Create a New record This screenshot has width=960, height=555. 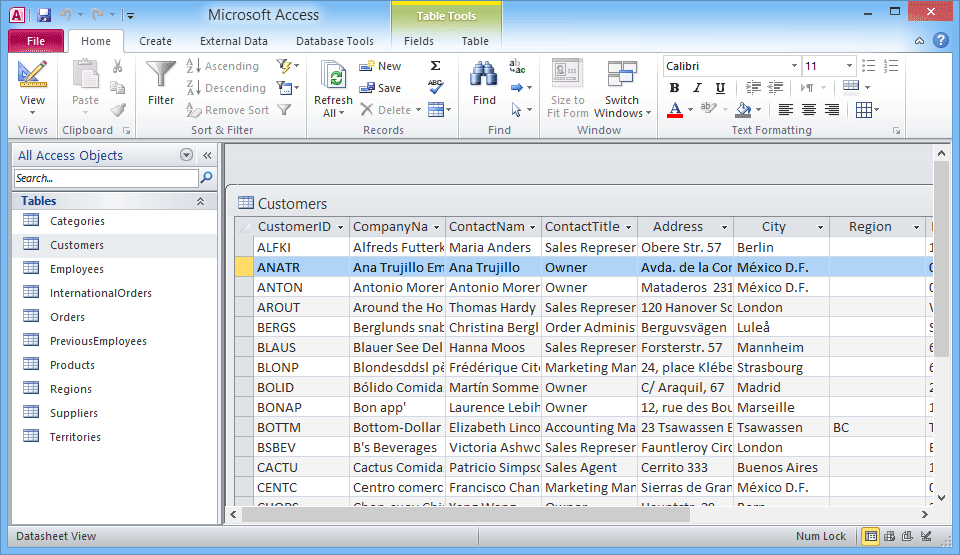380,66
